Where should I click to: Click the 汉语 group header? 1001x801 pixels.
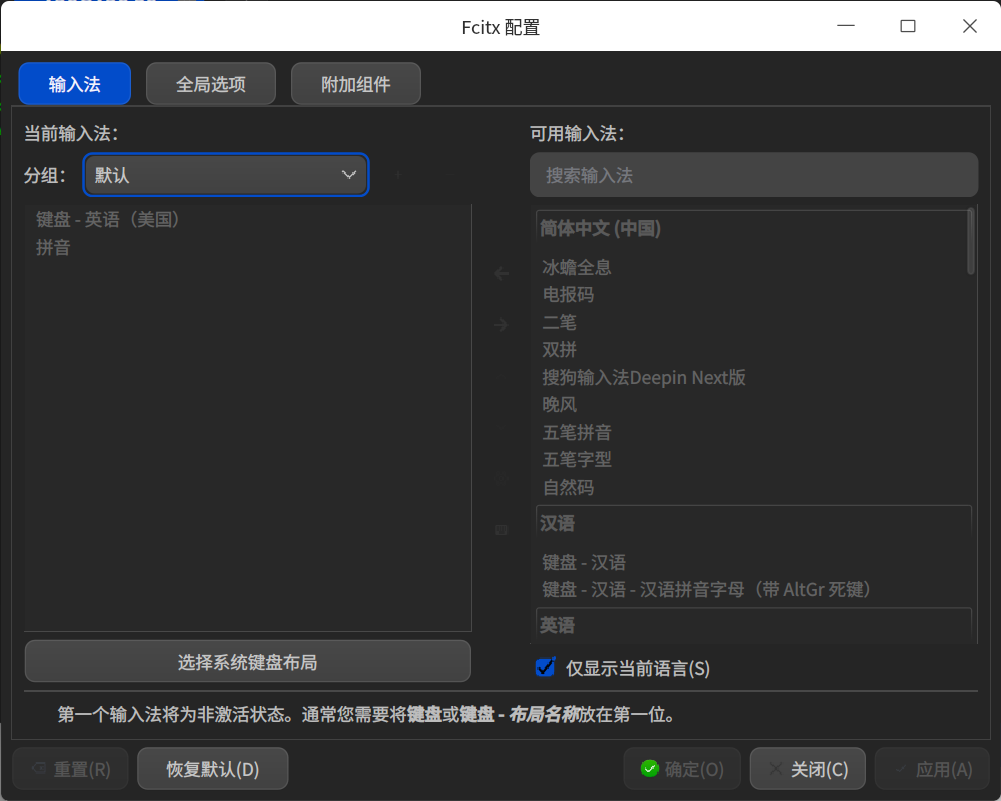pyautogui.click(x=753, y=523)
